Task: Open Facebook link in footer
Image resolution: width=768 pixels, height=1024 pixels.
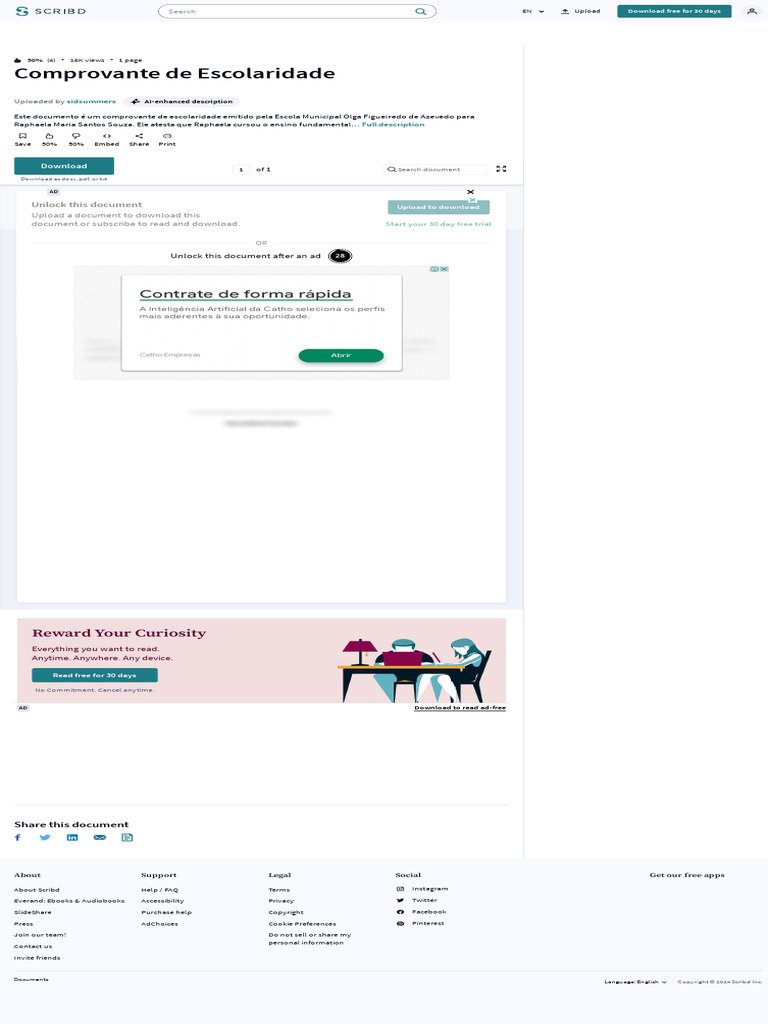Action: (x=421, y=912)
